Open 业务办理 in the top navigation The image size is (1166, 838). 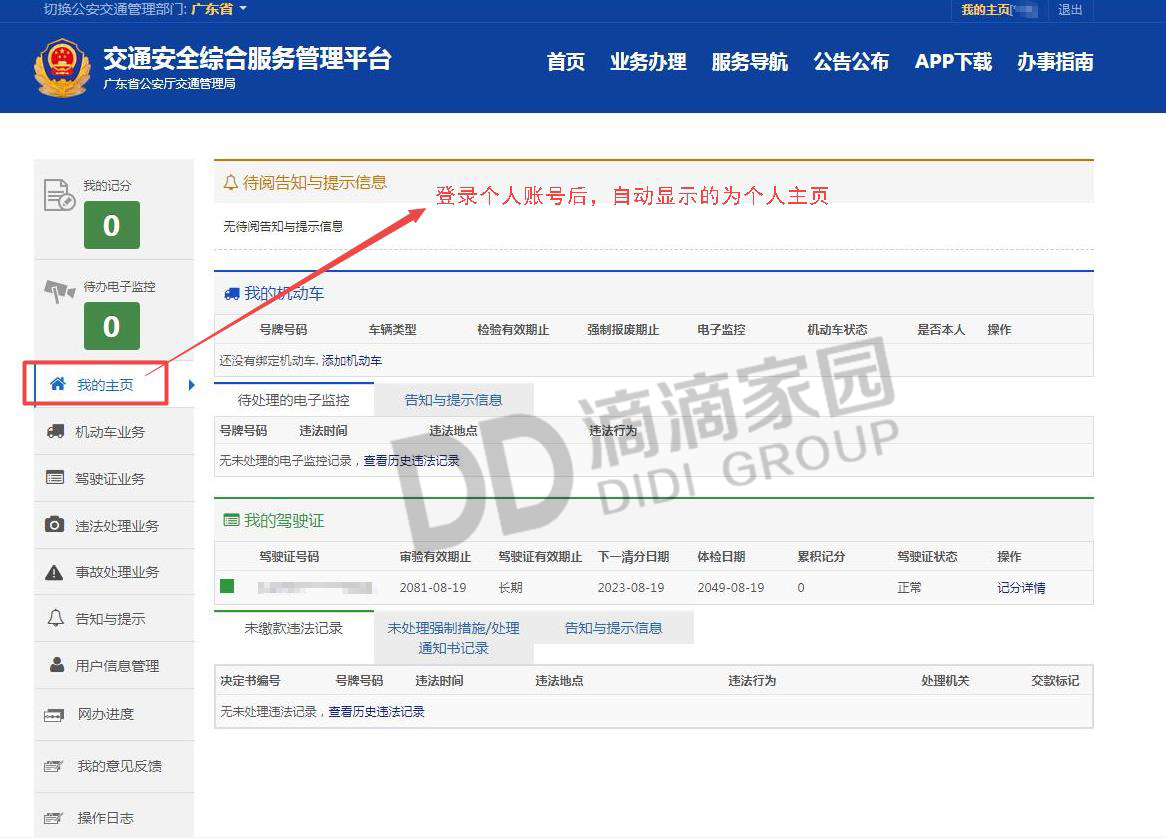click(648, 62)
